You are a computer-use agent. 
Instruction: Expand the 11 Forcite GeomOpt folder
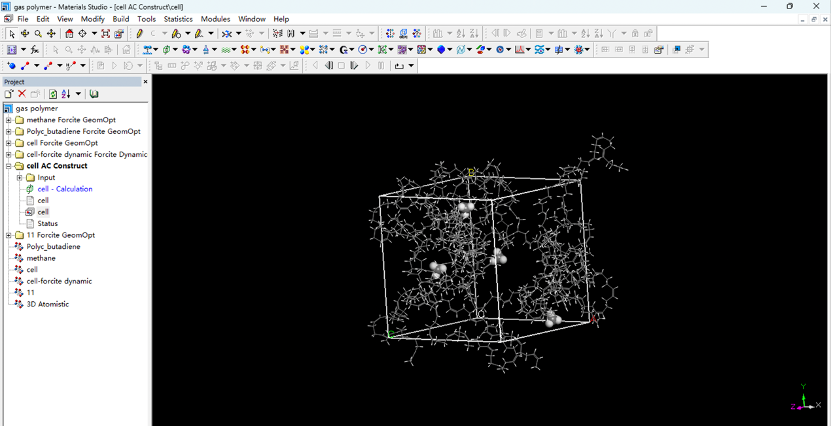(x=8, y=235)
